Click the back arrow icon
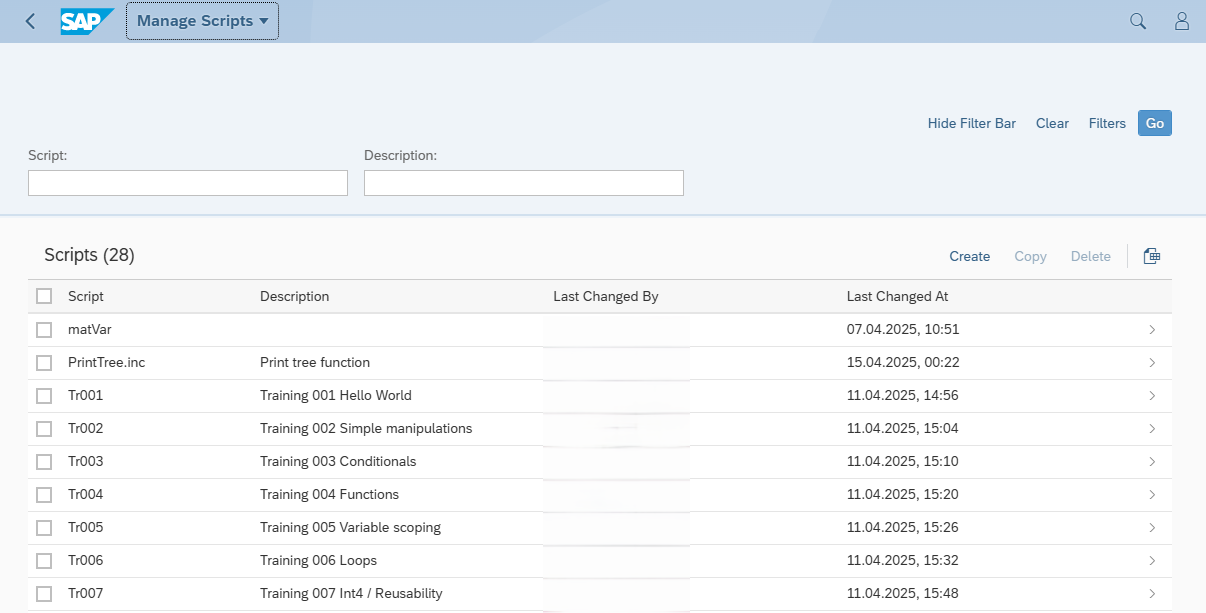The height and width of the screenshot is (613, 1206). pos(30,21)
